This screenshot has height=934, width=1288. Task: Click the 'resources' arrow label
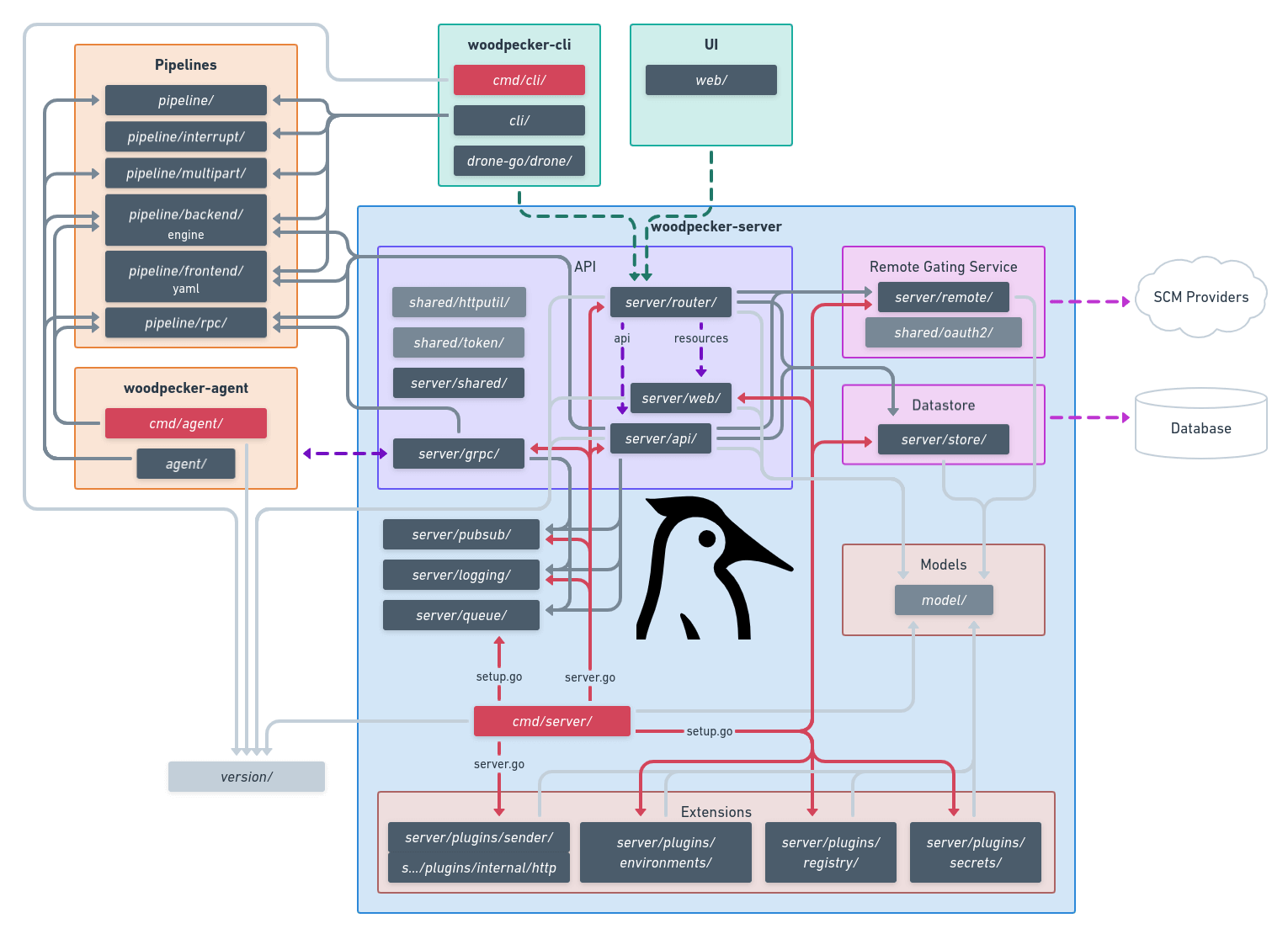pyautogui.click(x=701, y=338)
